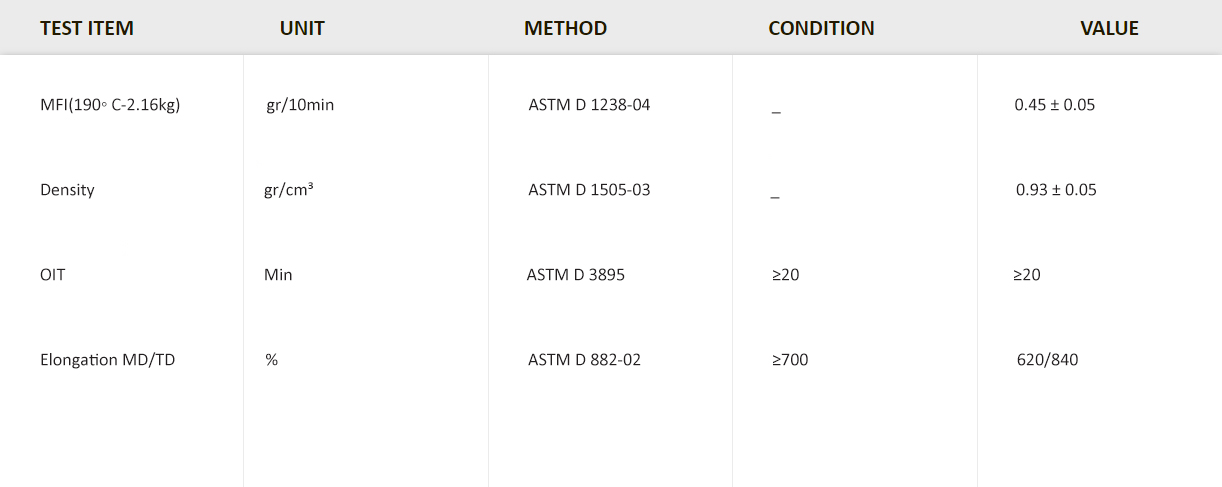This screenshot has width=1222, height=487.
Task: Select the METHOD column header
Action: click(565, 28)
